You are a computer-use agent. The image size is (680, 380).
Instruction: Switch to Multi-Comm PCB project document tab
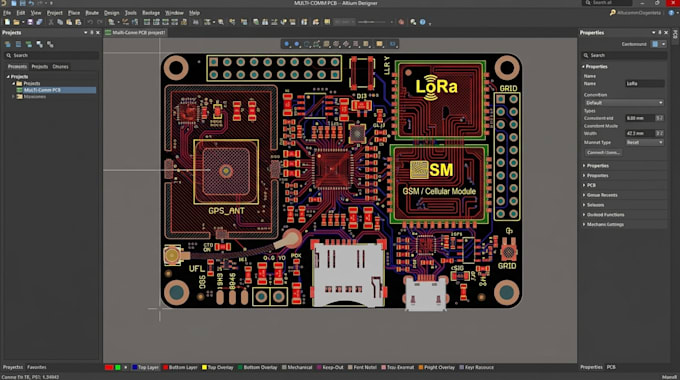[x=135, y=33]
